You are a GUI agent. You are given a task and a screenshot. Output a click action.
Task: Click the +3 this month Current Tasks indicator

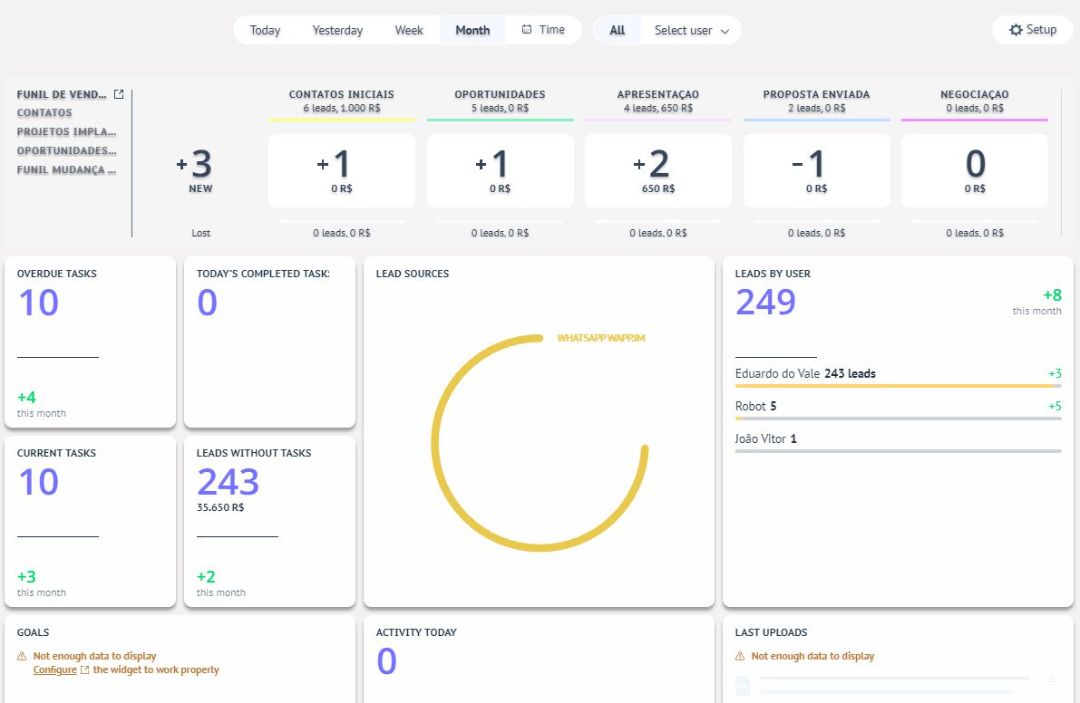click(x=41, y=583)
